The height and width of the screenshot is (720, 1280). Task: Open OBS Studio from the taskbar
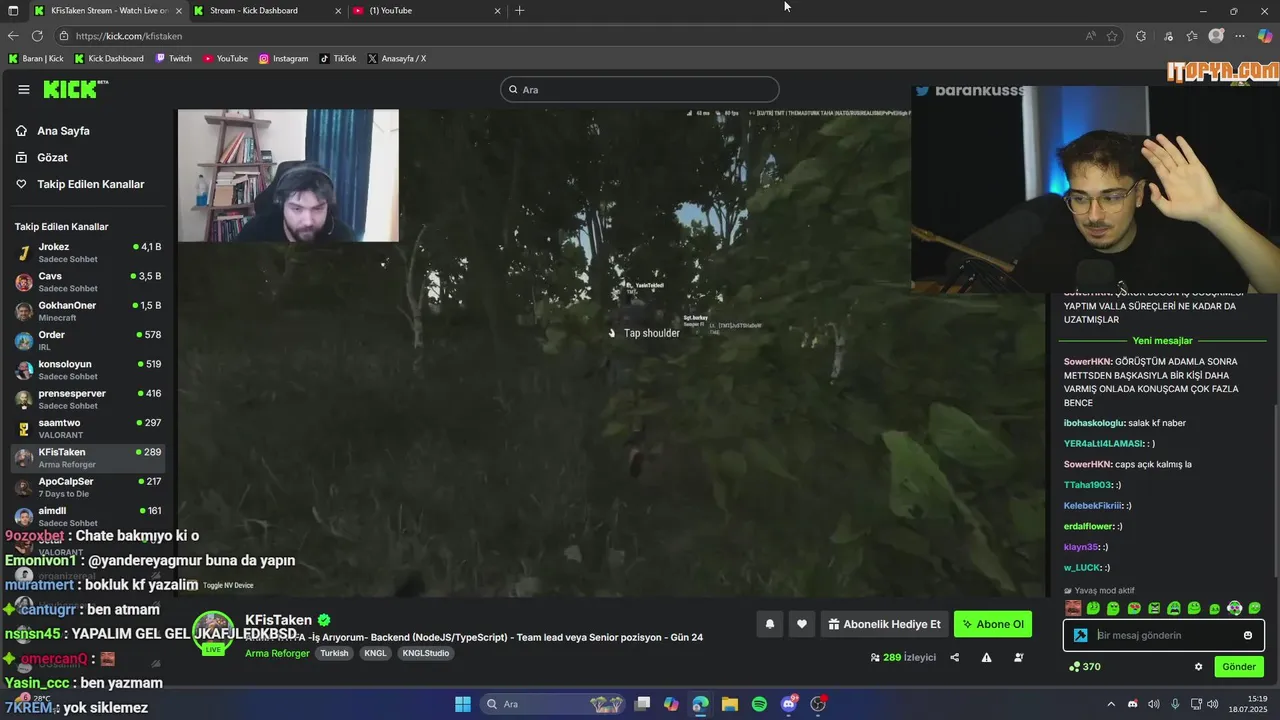pos(818,704)
